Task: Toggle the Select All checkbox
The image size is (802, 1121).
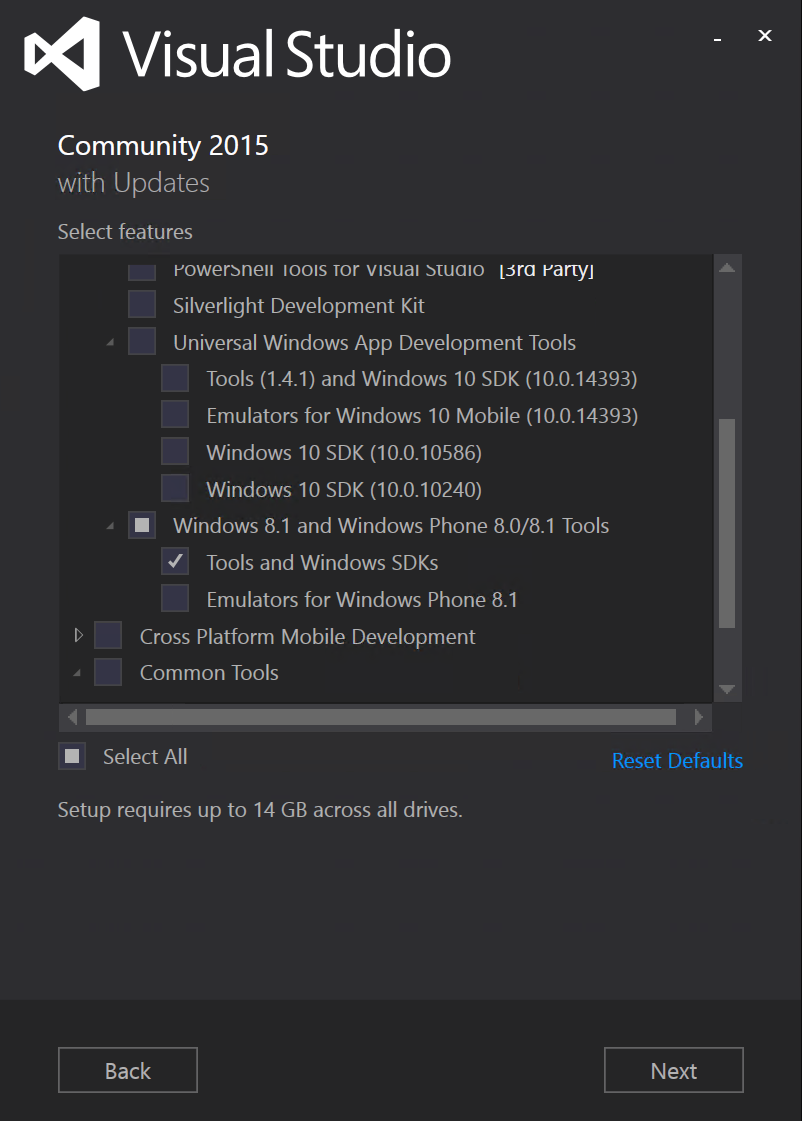Action: (x=72, y=756)
